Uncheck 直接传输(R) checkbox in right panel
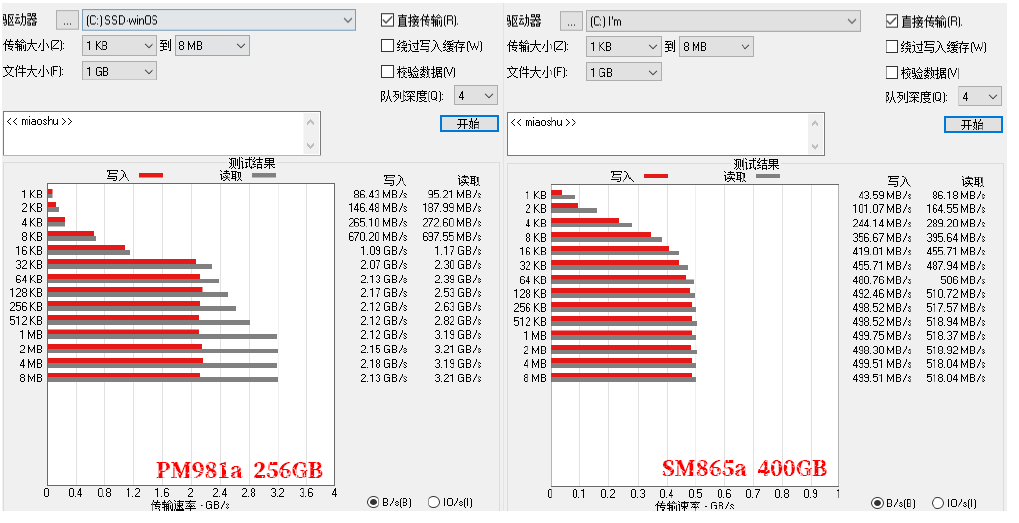Image resolution: width=1019 pixels, height=523 pixels. coord(892,21)
